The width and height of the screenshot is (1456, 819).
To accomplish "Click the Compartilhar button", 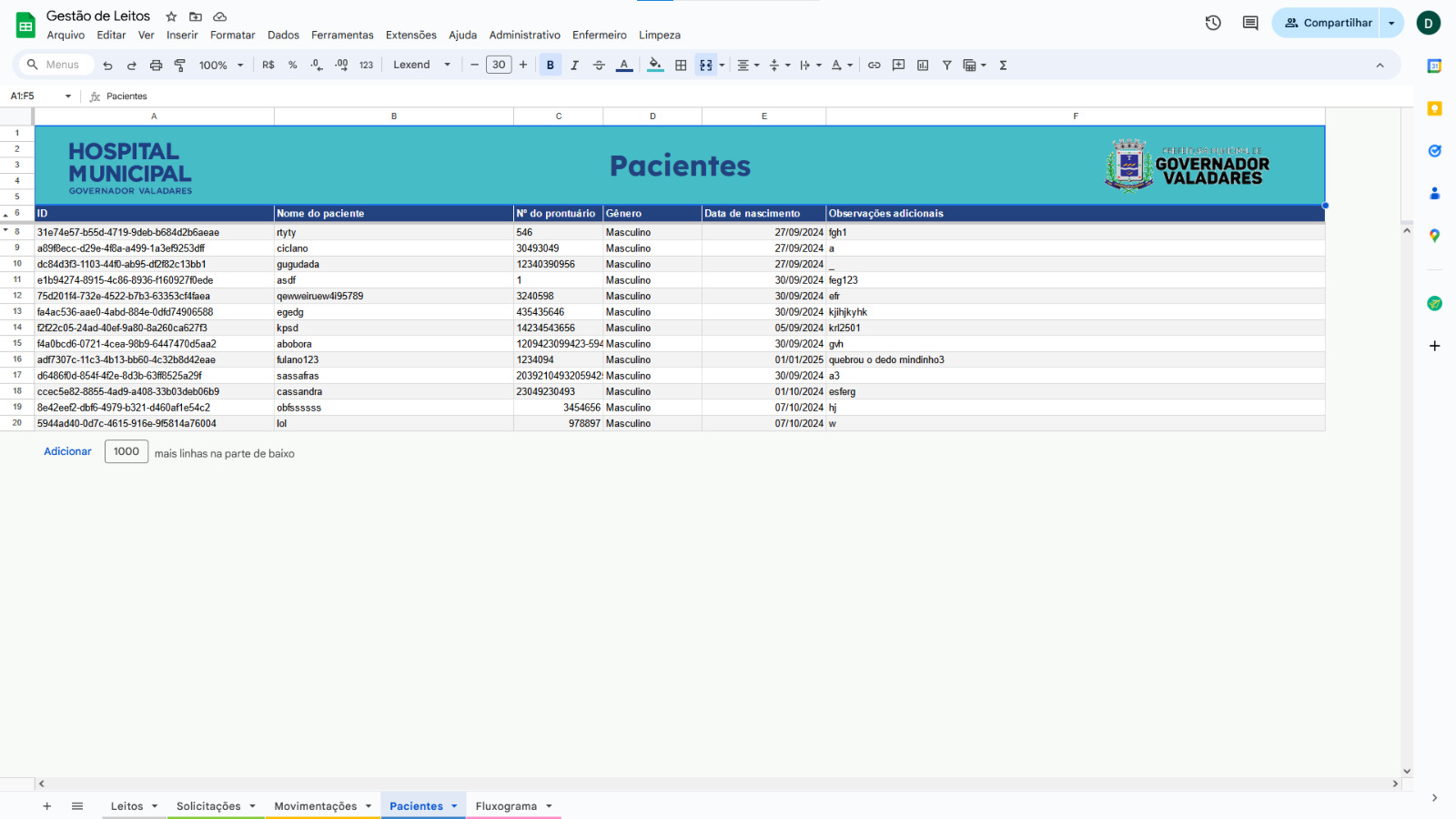I will pyautogui.click(x=1328, y=24).
